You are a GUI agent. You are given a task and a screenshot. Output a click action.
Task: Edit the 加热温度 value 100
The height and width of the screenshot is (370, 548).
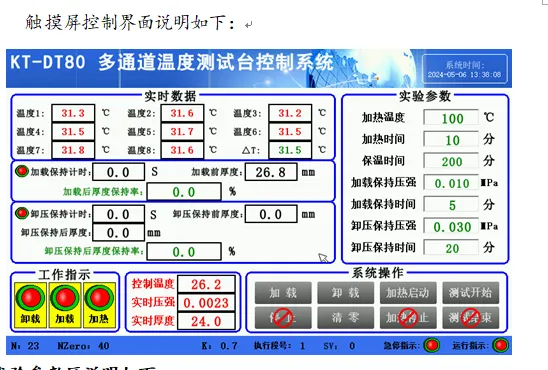(x=451, y=118)
